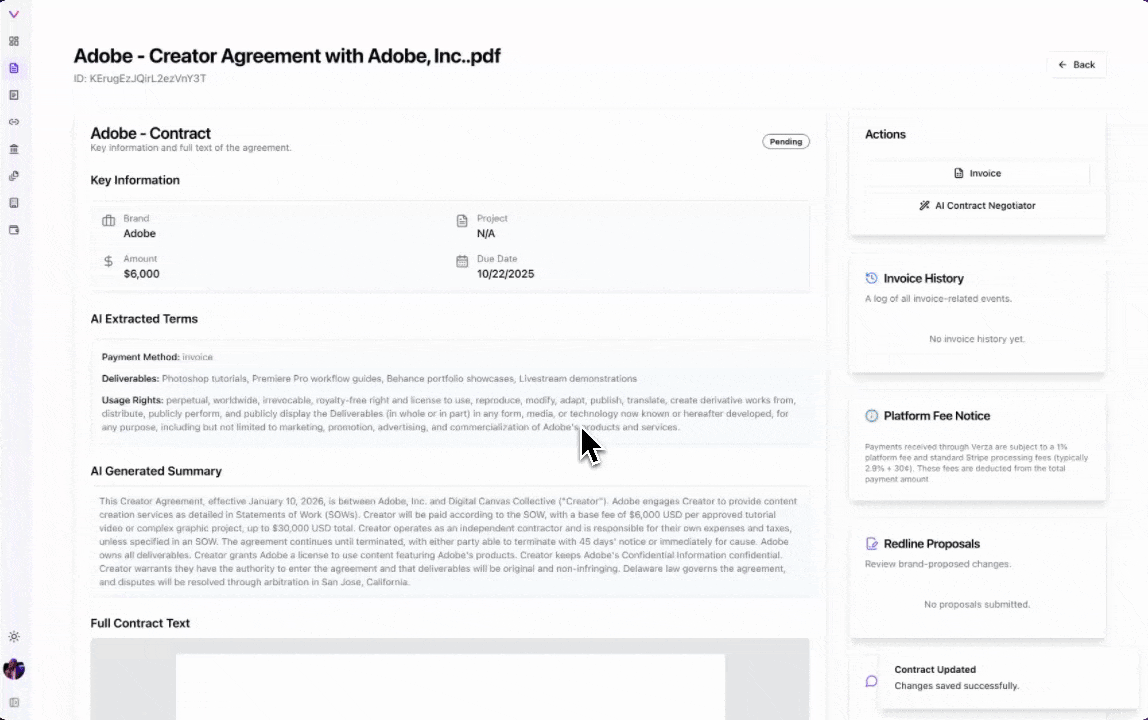Expand the Full Contract Text section
The image size is (1148, 720).
pos(140,623)
